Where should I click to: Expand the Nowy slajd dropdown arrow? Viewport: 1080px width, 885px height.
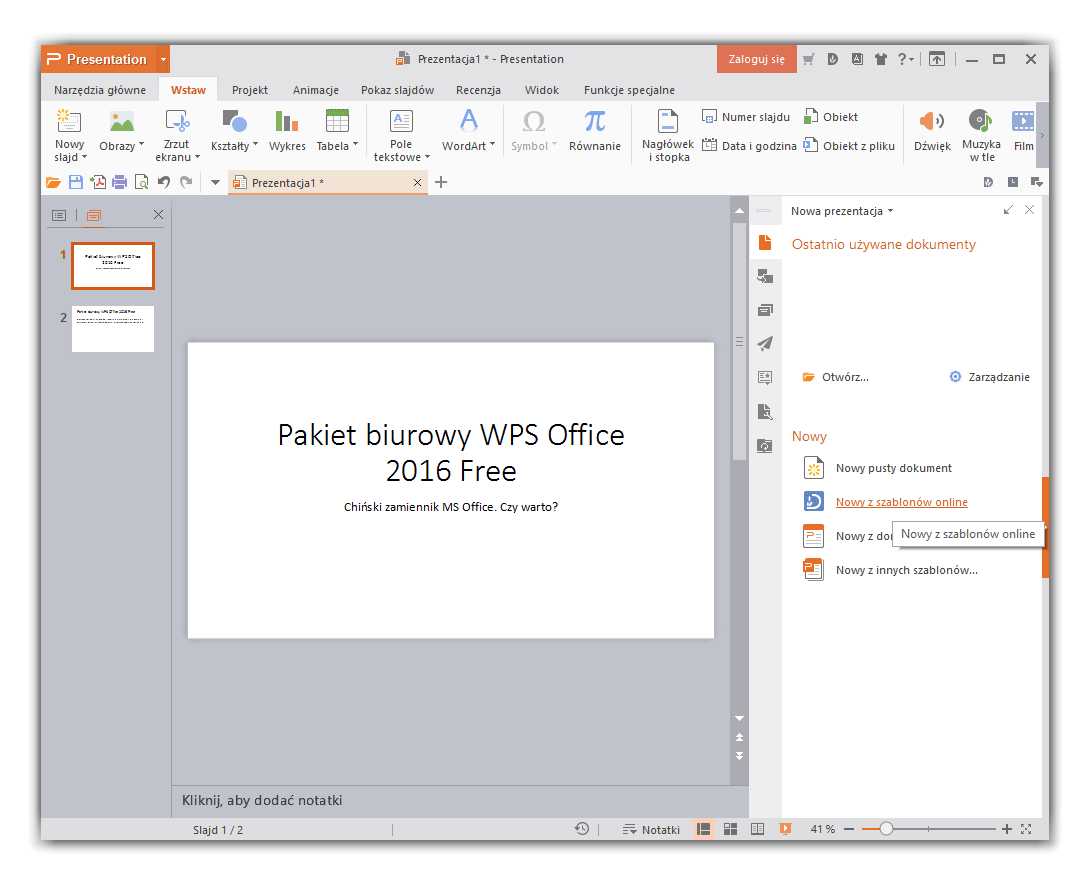pyautogui.click(x=85, y=158)
